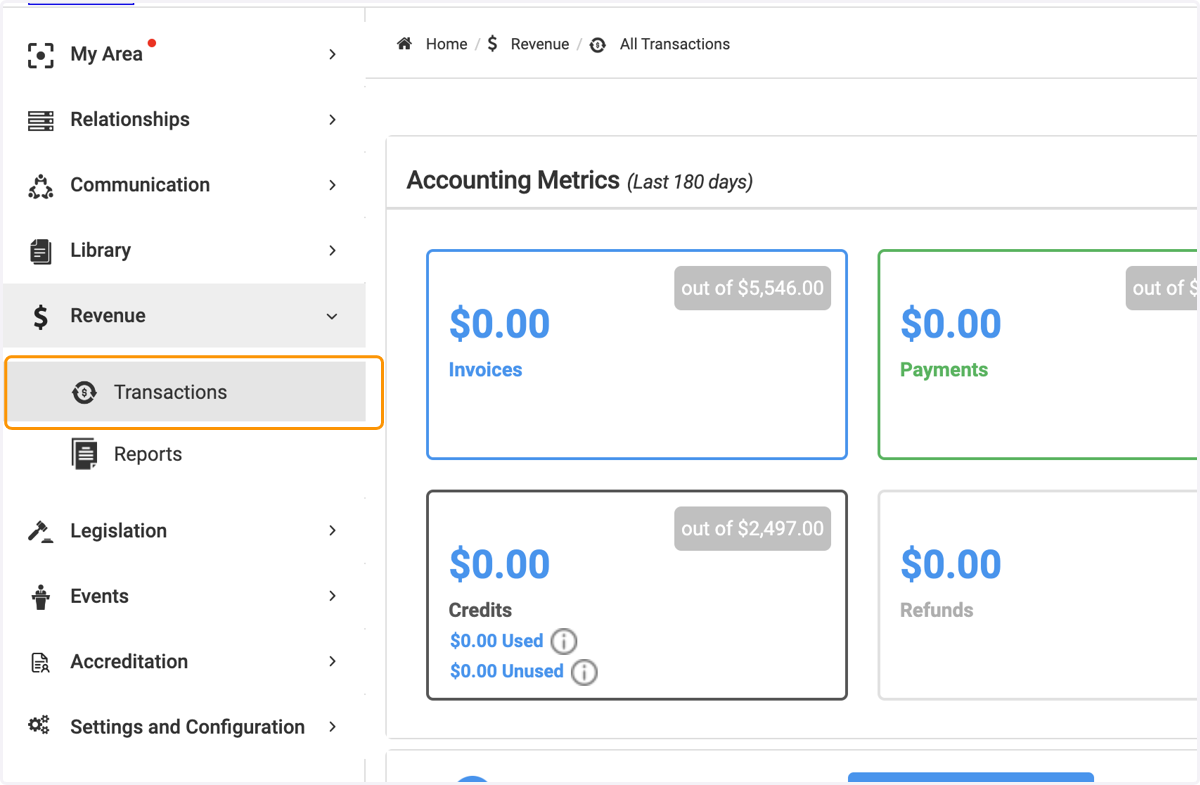Screen dimensions: 1200x785
Task: Click the $0.00 amount in Refunds card
Action: click(950, 565)
